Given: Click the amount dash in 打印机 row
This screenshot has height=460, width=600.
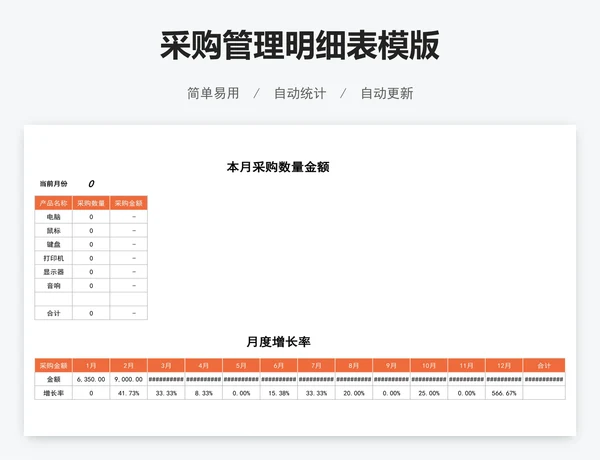Looking at the screenshot, I should [x=129, y=258].
